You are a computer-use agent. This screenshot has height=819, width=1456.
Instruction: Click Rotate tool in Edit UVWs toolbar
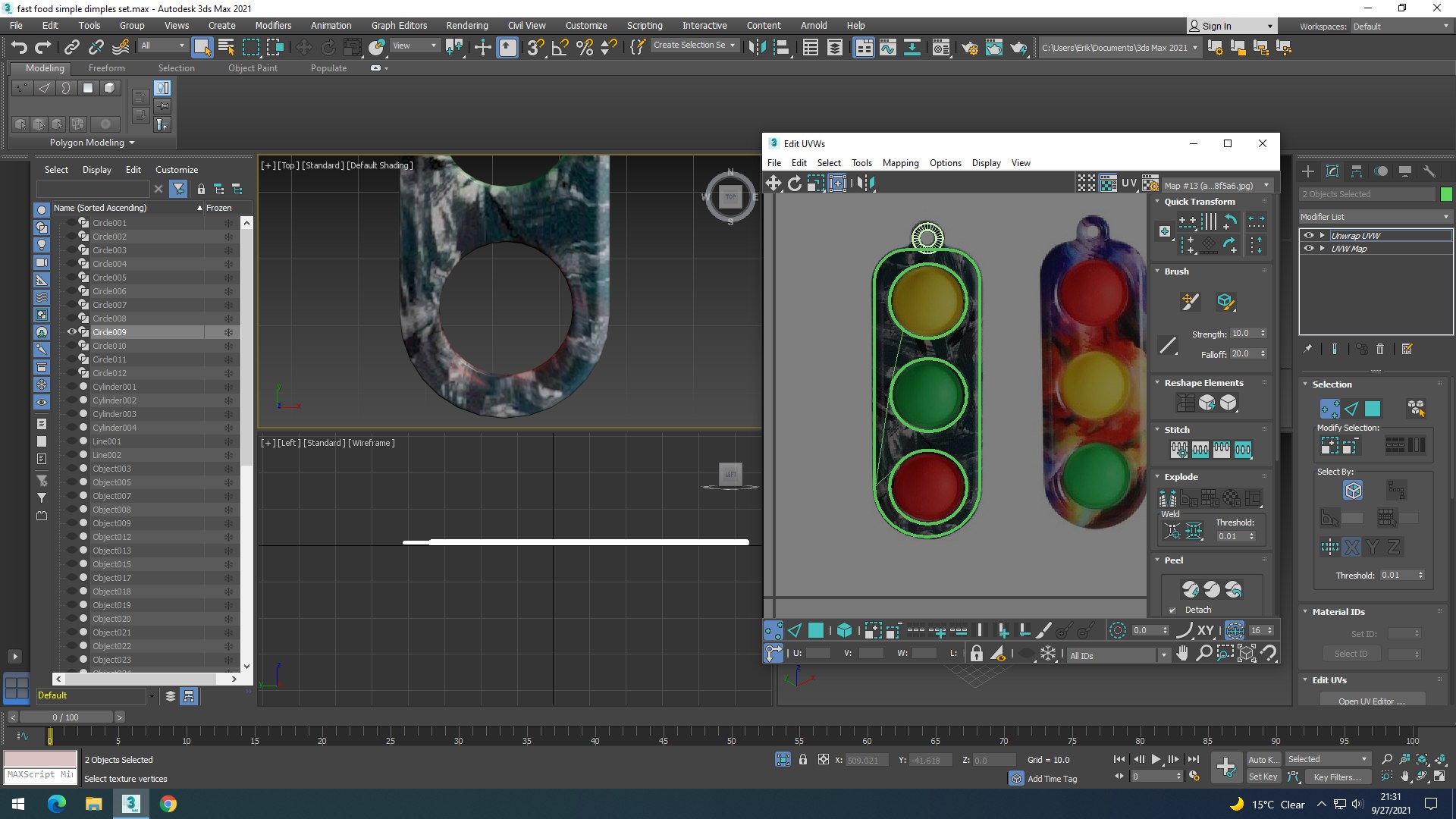[795, 183]
